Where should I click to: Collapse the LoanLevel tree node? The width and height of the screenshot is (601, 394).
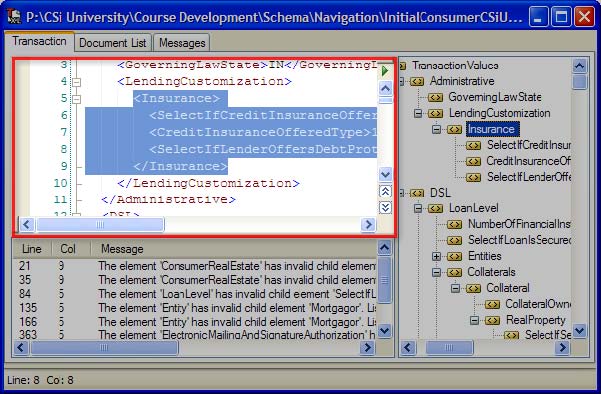pos(418,208)
